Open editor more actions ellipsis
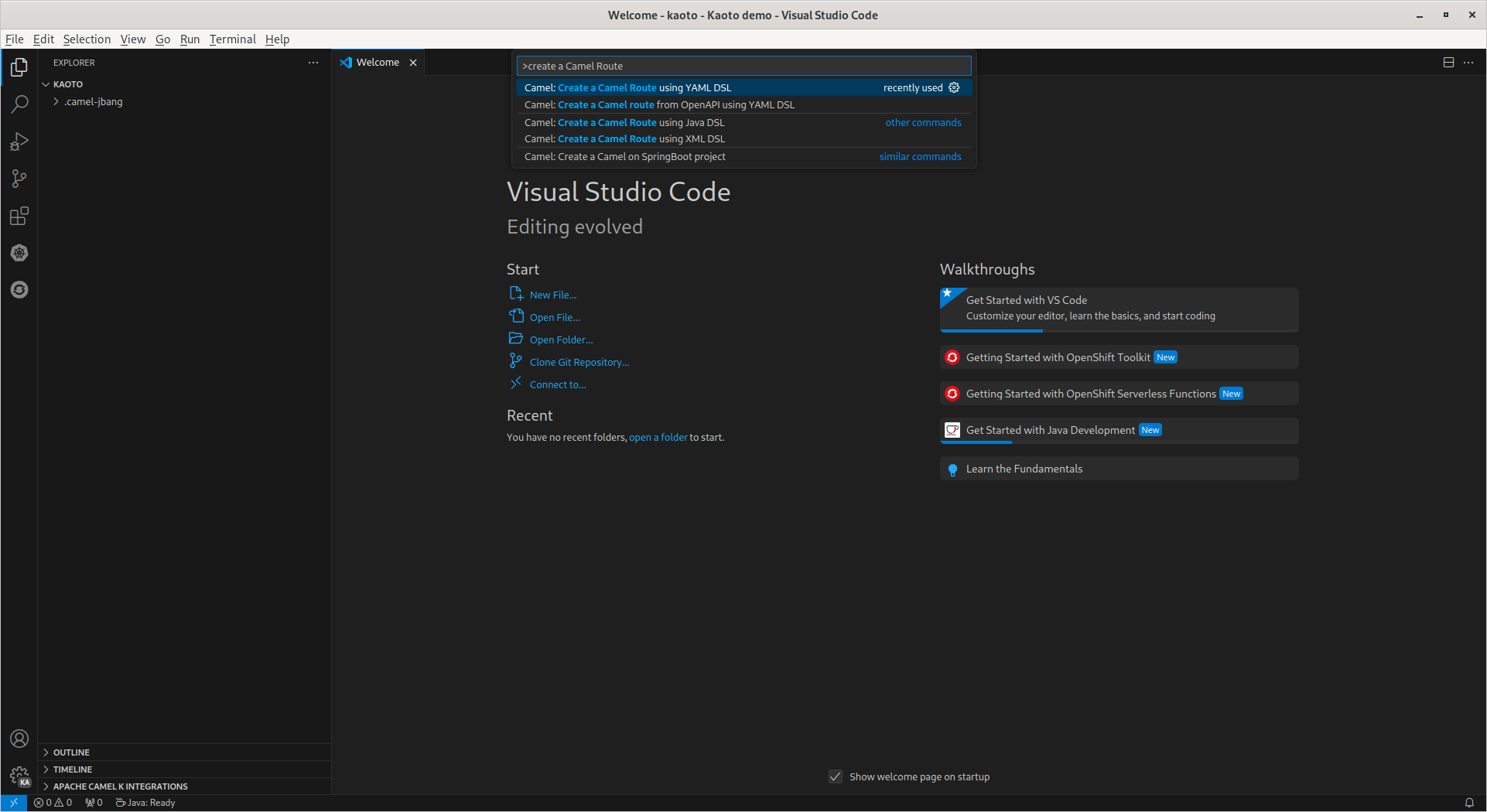This screenshot has width=1487, height=812. pyautogui.click(x=1468, y=63)
